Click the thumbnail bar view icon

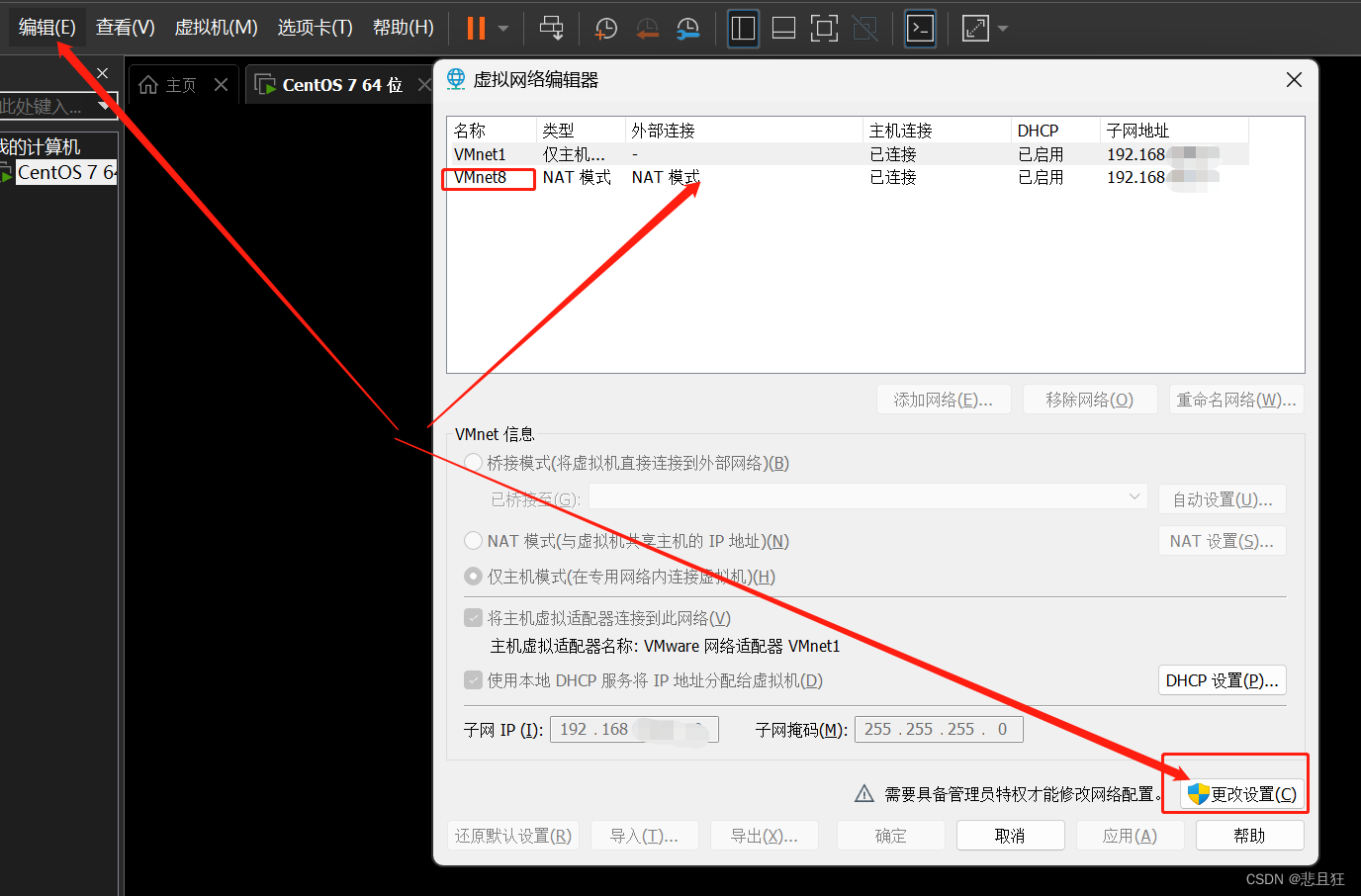click(x=783, y=28)
